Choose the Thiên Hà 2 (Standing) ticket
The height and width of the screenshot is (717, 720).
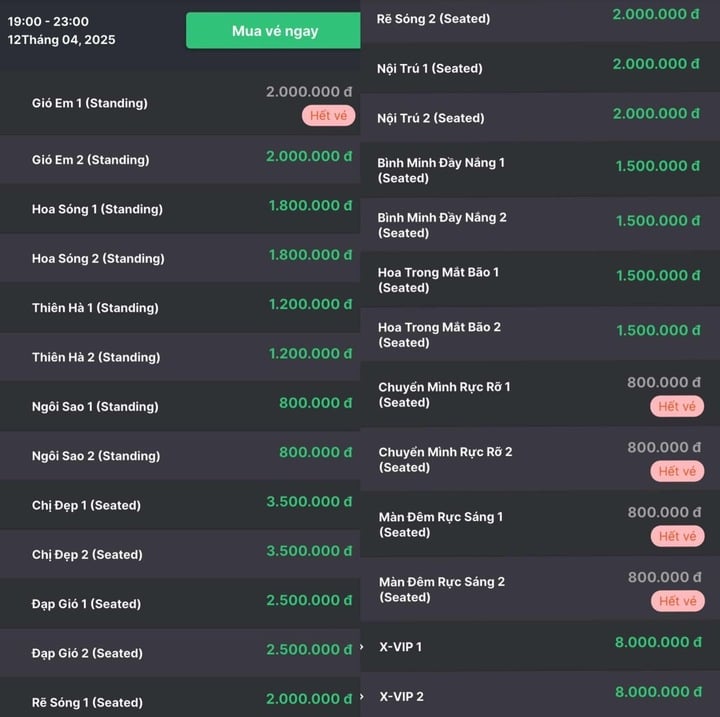pyautogui.click(x=95, y=357)
